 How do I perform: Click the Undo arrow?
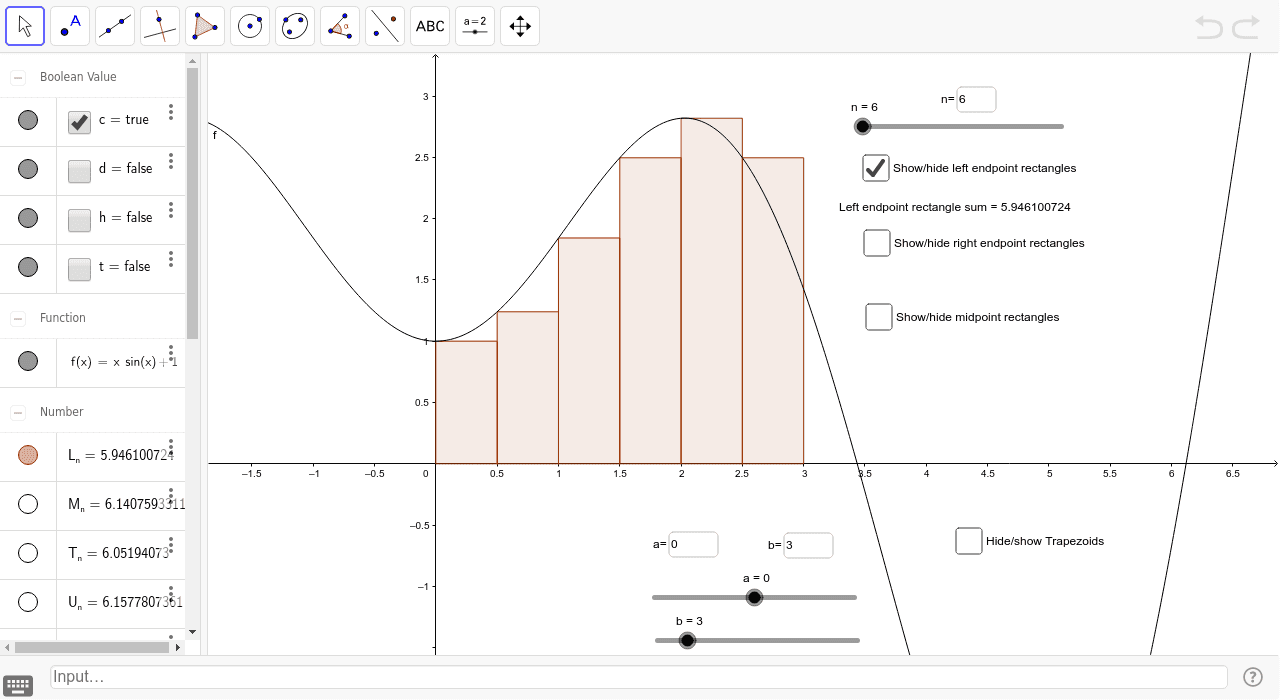tap(1209, 27)
